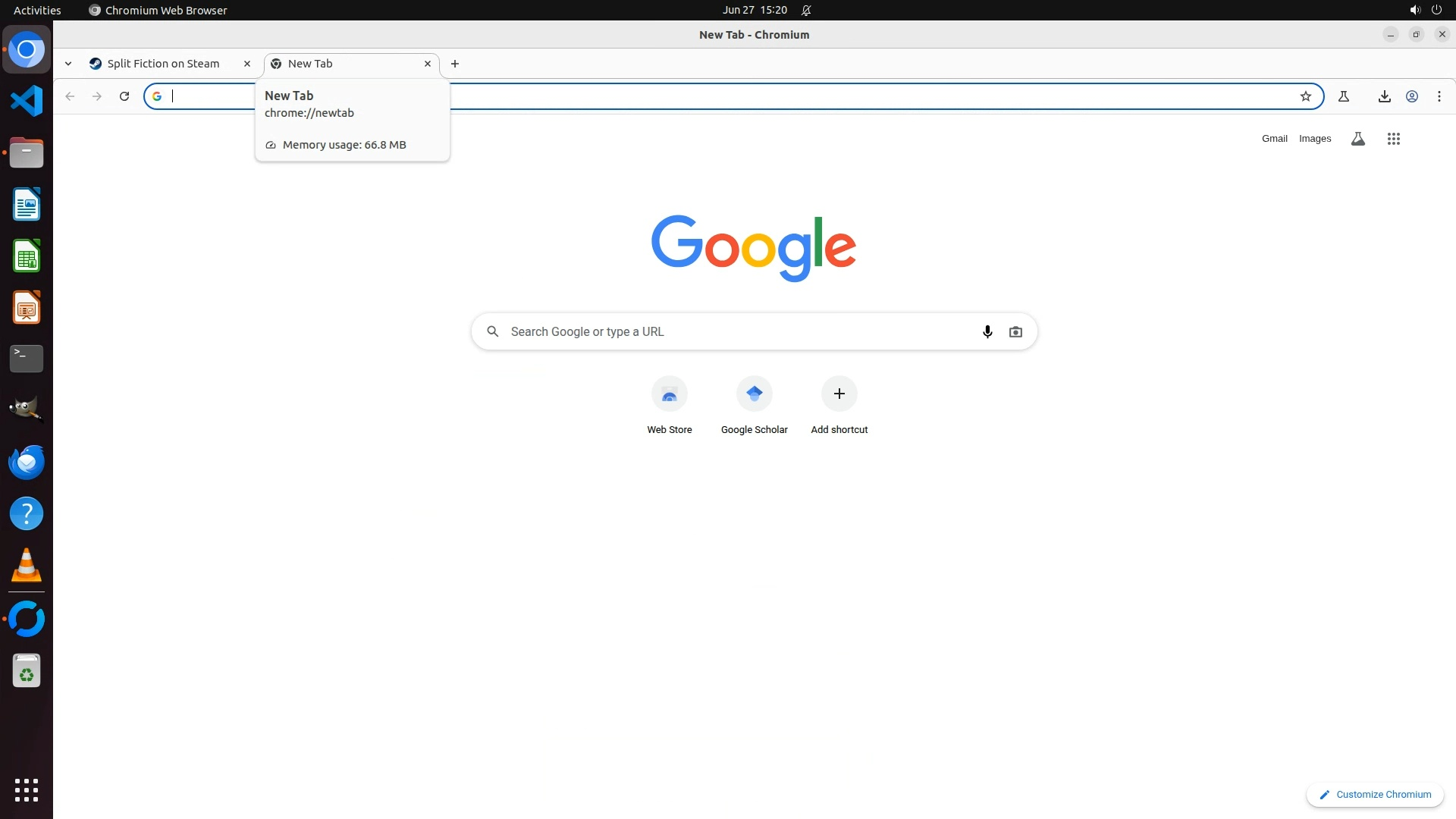Click the Images link
Screen dimensions: 1456x819
point(1314,139)
